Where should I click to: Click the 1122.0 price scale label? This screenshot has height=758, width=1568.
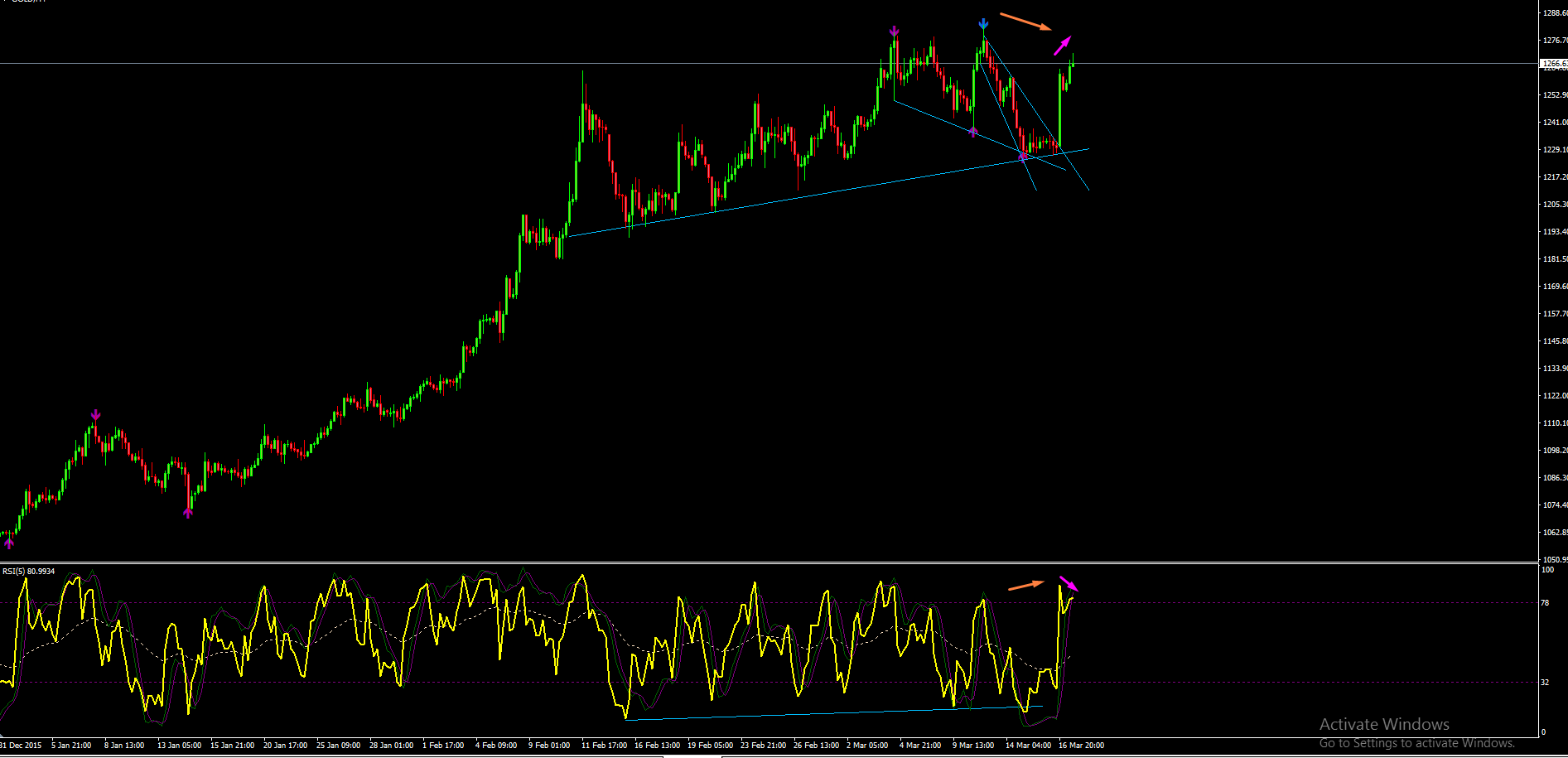pos(1555,396)
